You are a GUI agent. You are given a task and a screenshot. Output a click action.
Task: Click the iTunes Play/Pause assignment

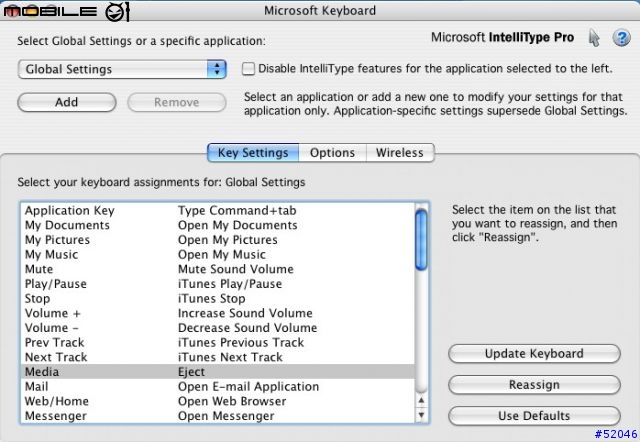230,284
